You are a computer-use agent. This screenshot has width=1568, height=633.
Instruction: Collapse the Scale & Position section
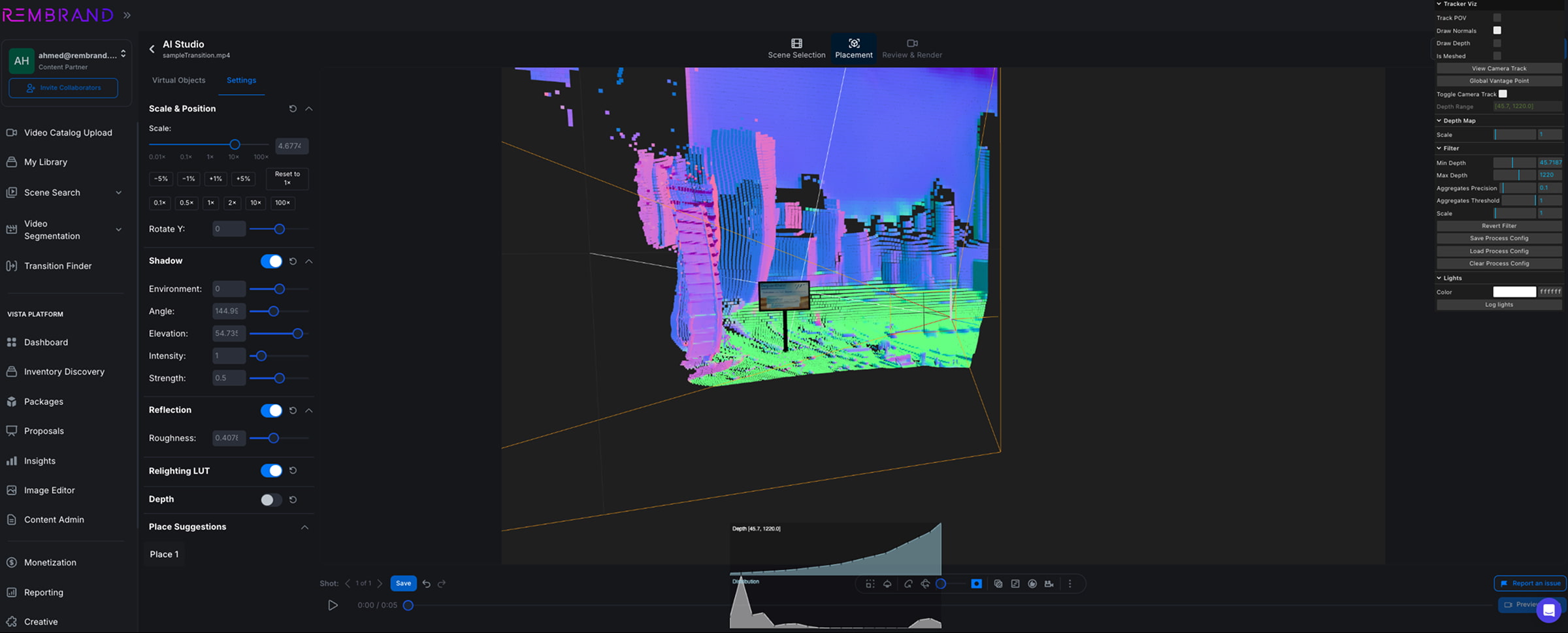[308, 108]
